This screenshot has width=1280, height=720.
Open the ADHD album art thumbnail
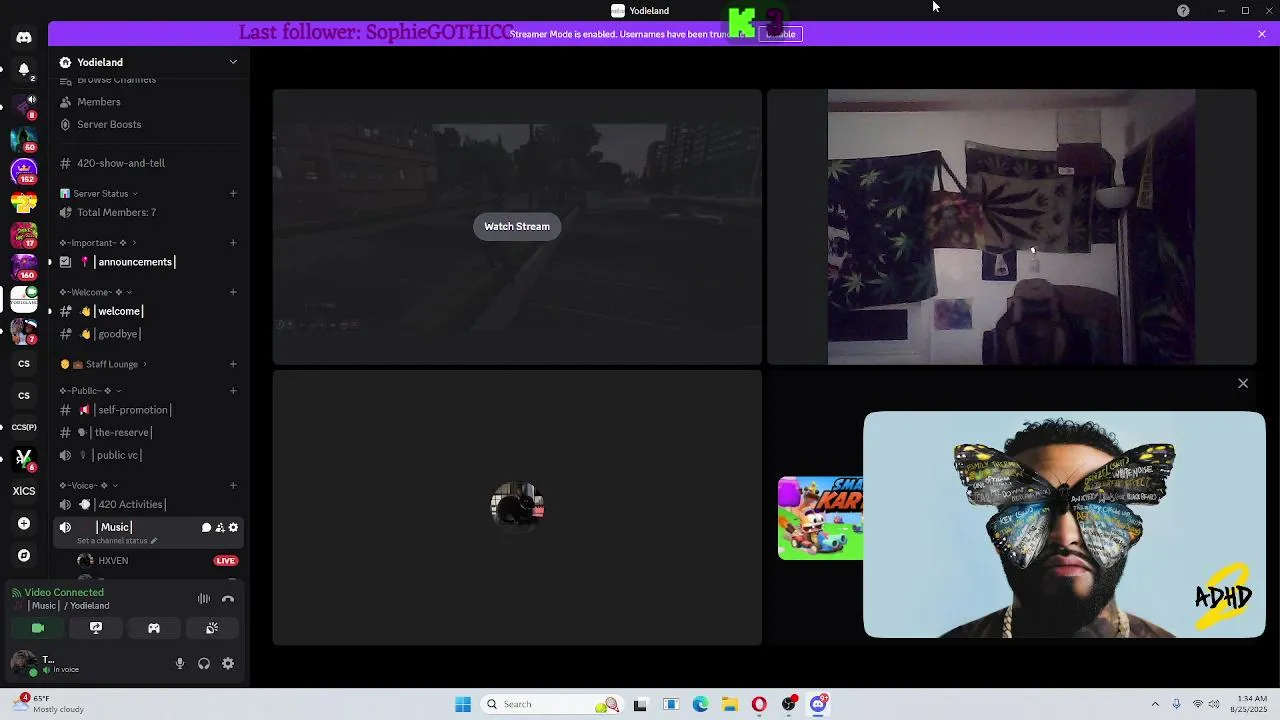click(x=1064, y=524)
